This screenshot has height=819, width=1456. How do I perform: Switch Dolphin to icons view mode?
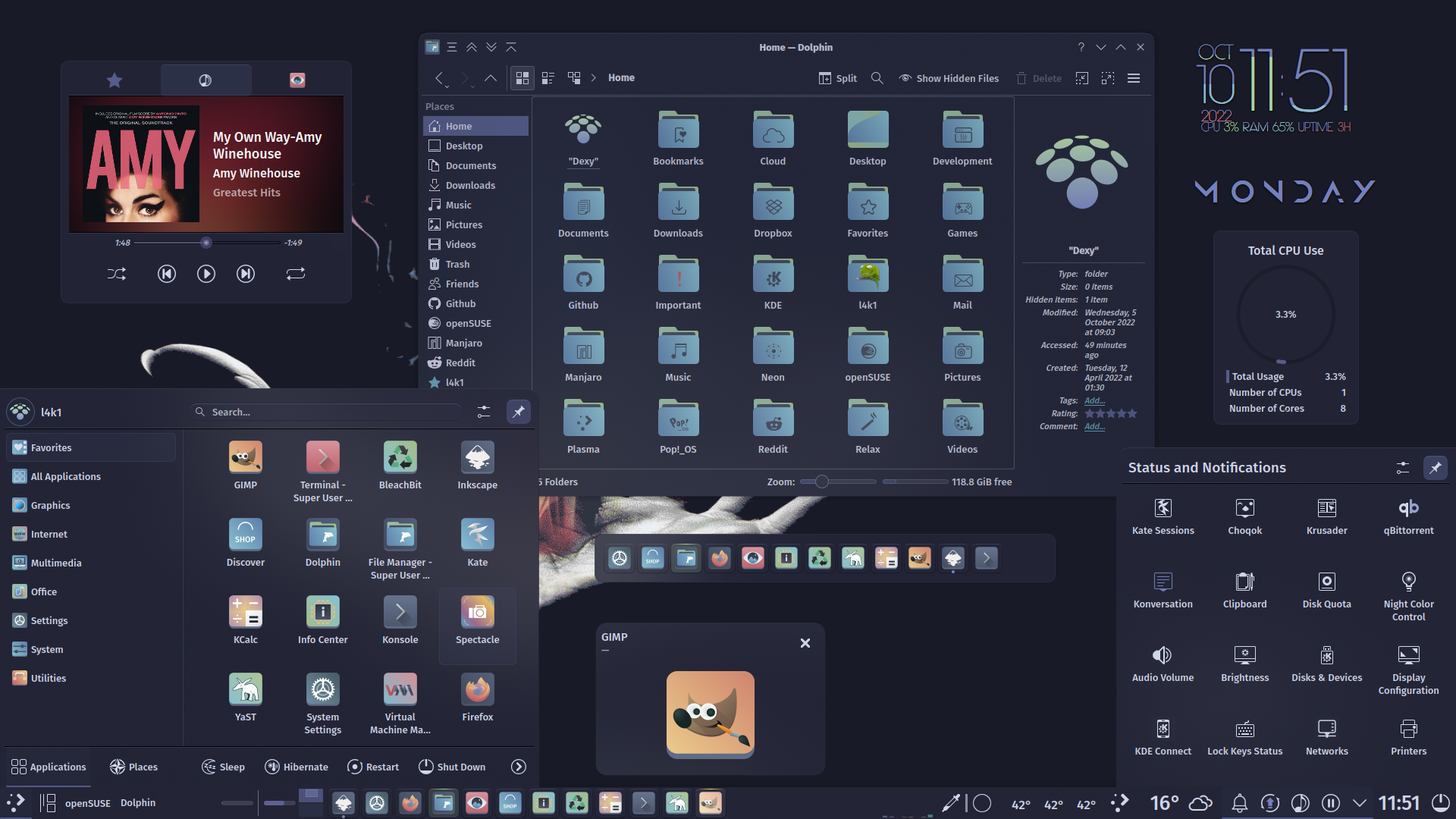pyautogui.click(x=522, y=78)
